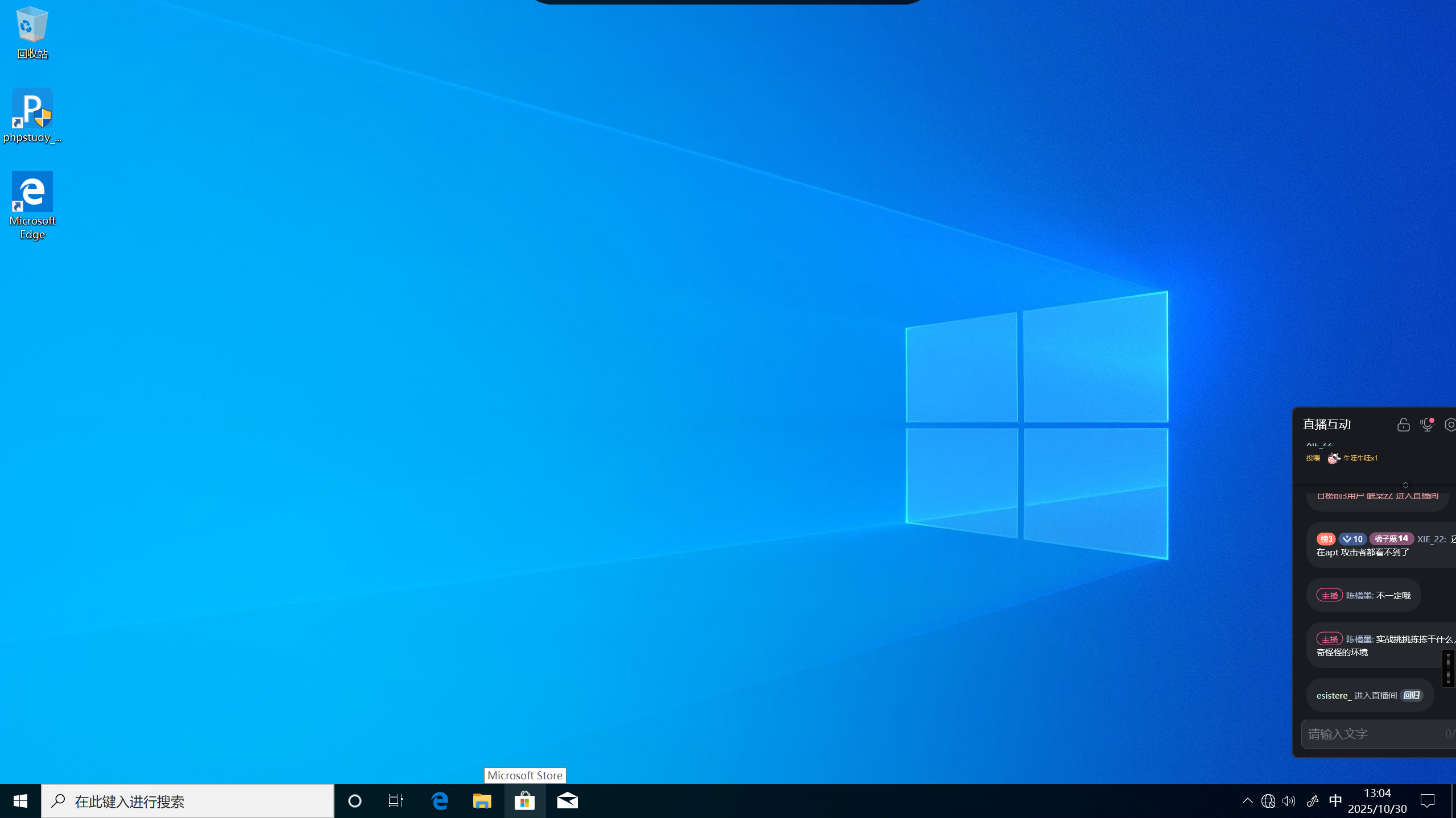Viewport: 1456px width, 818px height.
Task: Launch the Mail app from taskbar
Action: (x=567, y=801)
